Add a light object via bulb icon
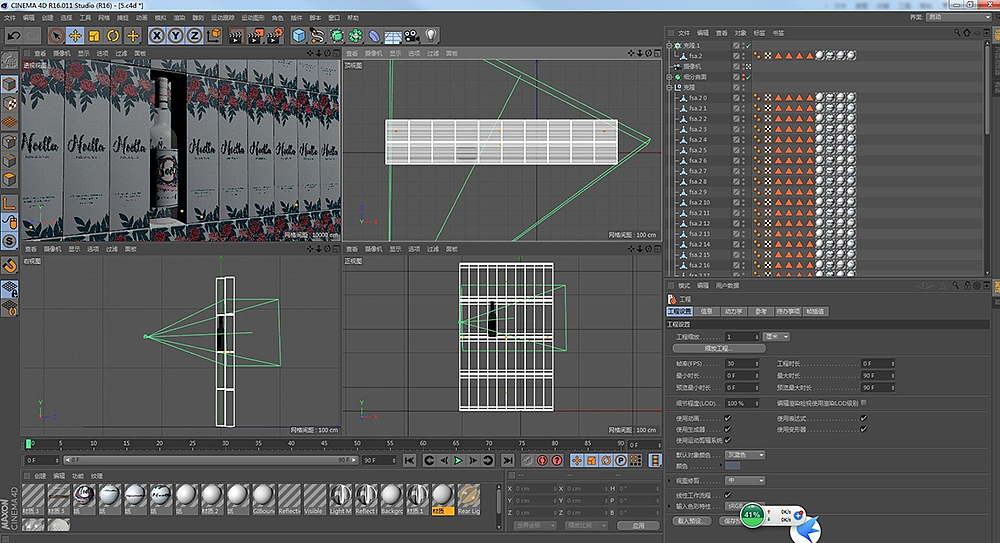 click(432, 35)
